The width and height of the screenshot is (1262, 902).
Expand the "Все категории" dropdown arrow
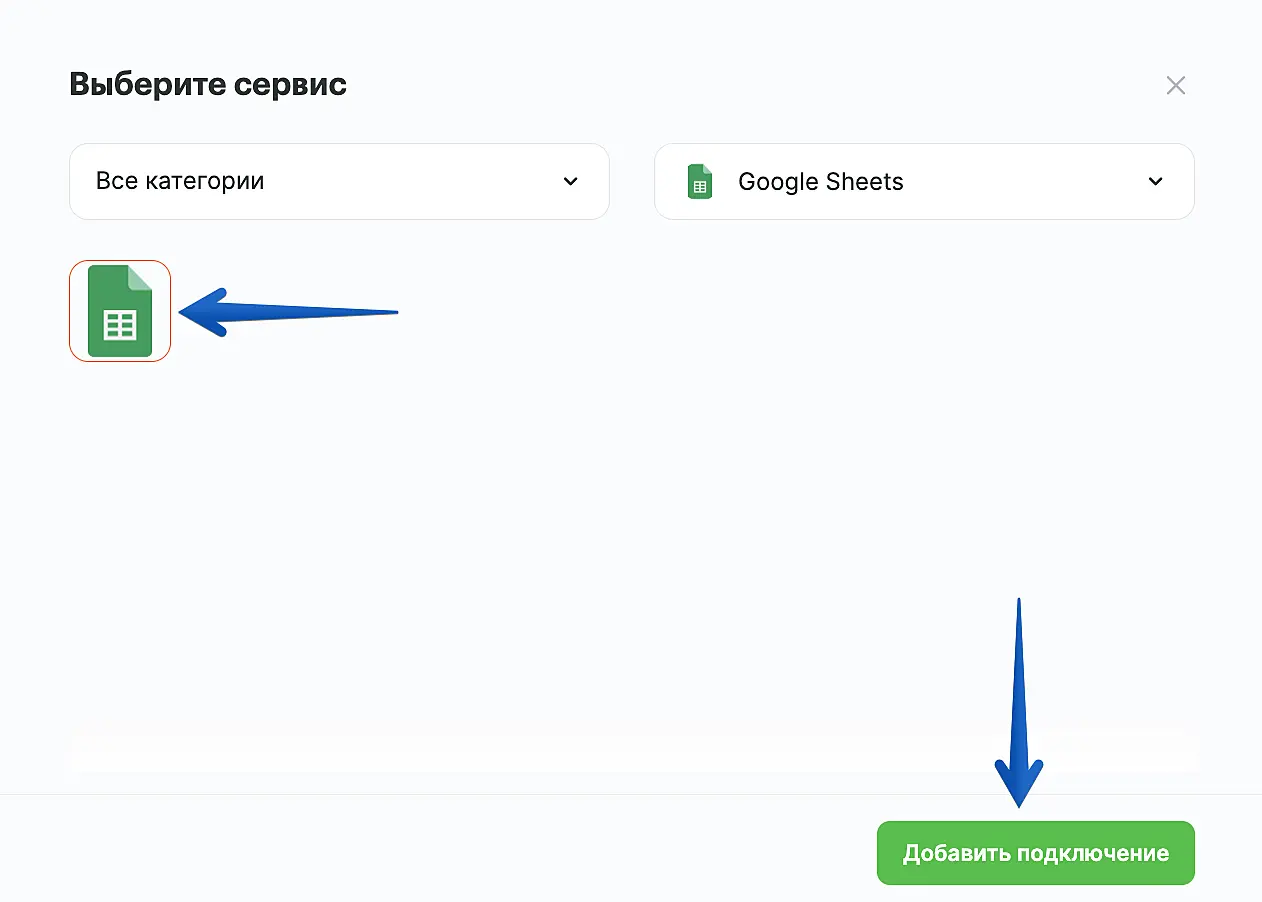click(x=570, y=182)
